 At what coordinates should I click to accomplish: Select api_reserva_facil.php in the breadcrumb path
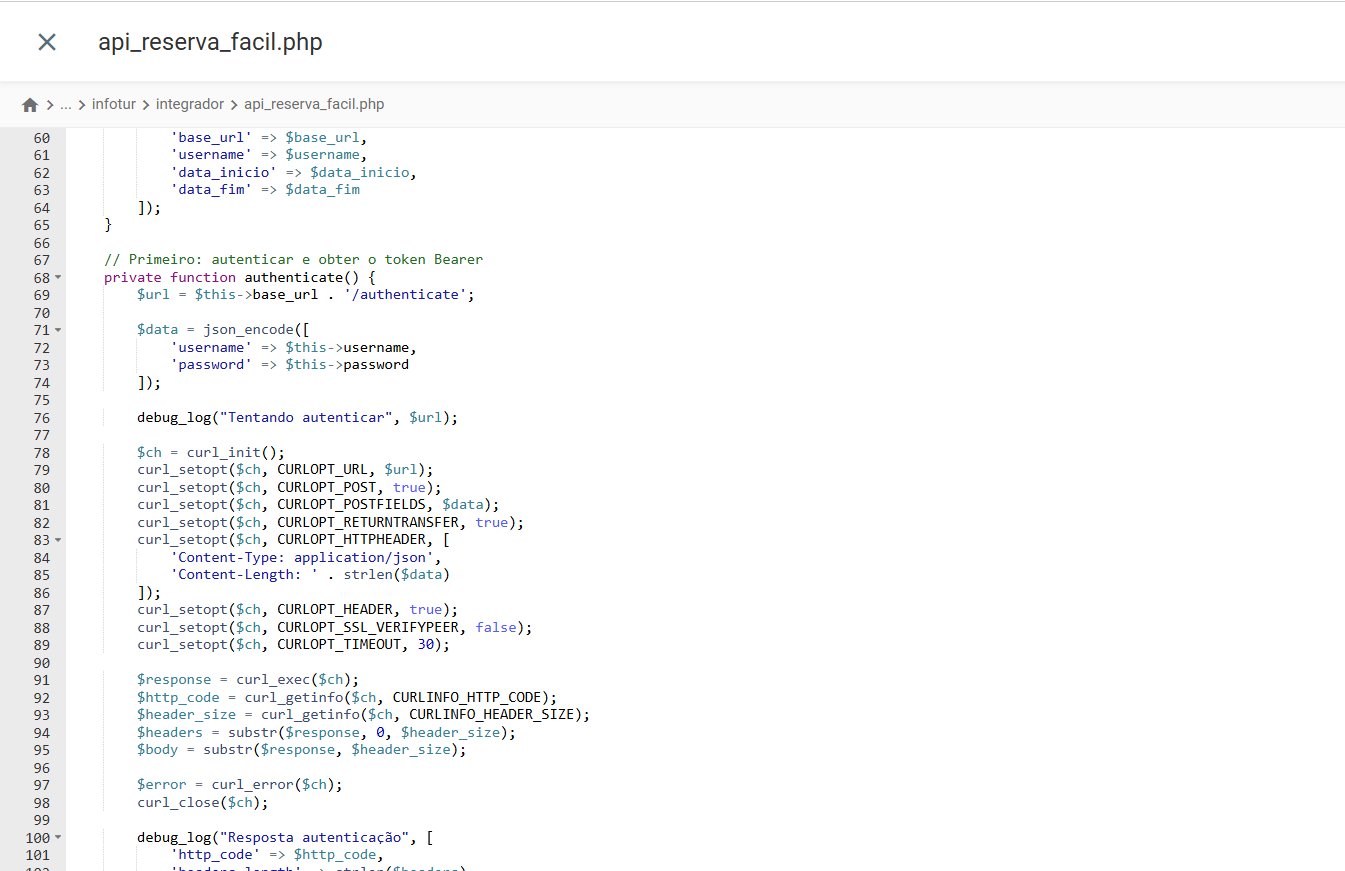[314, 103]
